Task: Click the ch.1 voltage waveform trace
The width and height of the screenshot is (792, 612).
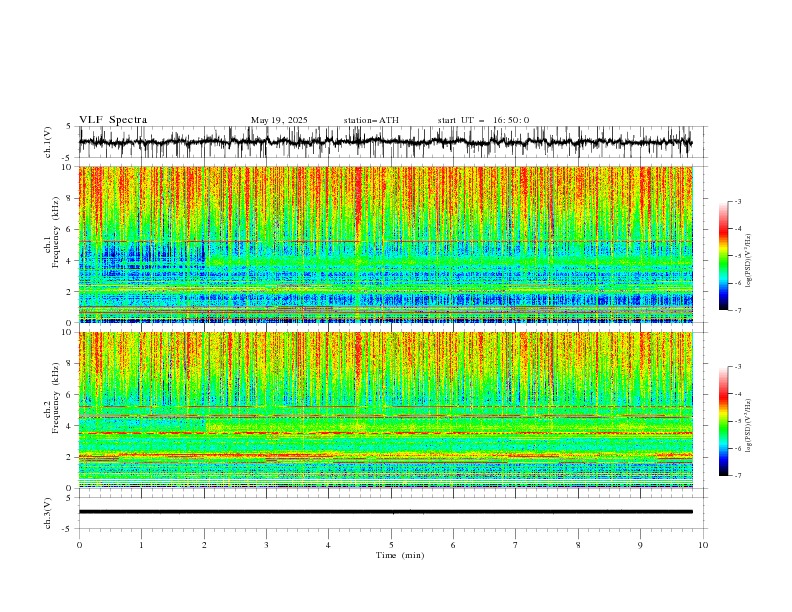Action: (x=385, y=142)
